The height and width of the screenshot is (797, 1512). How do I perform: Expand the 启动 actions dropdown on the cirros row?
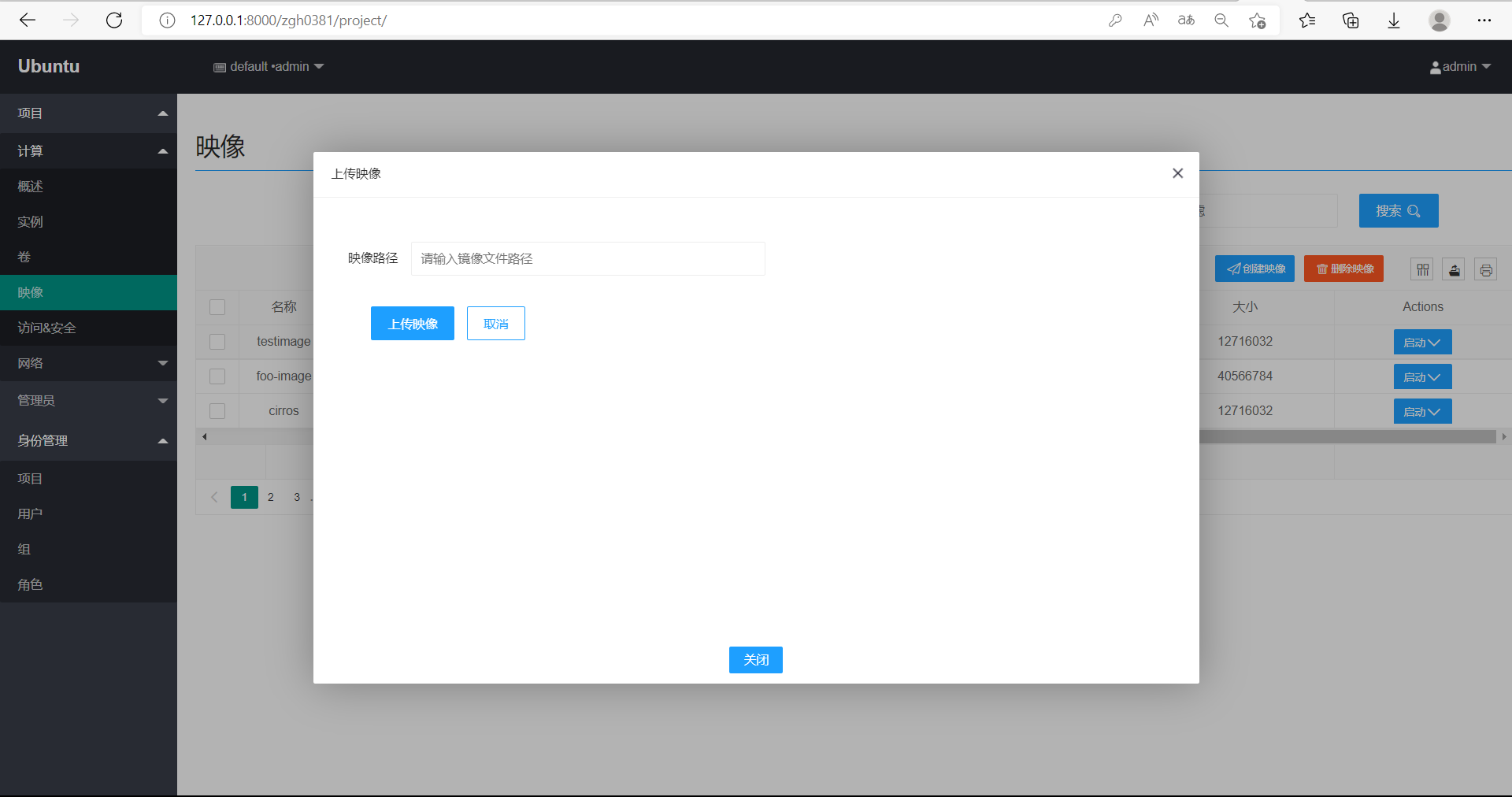pyautogui.click(x=1421, y=410)
